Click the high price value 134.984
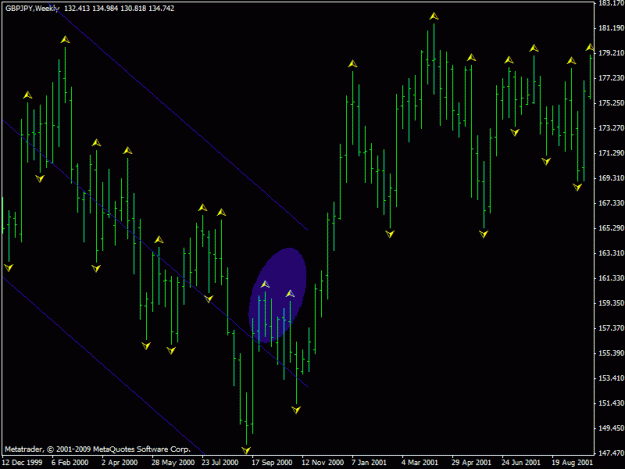This screenshot has width=625, height=469. [105, 8]
